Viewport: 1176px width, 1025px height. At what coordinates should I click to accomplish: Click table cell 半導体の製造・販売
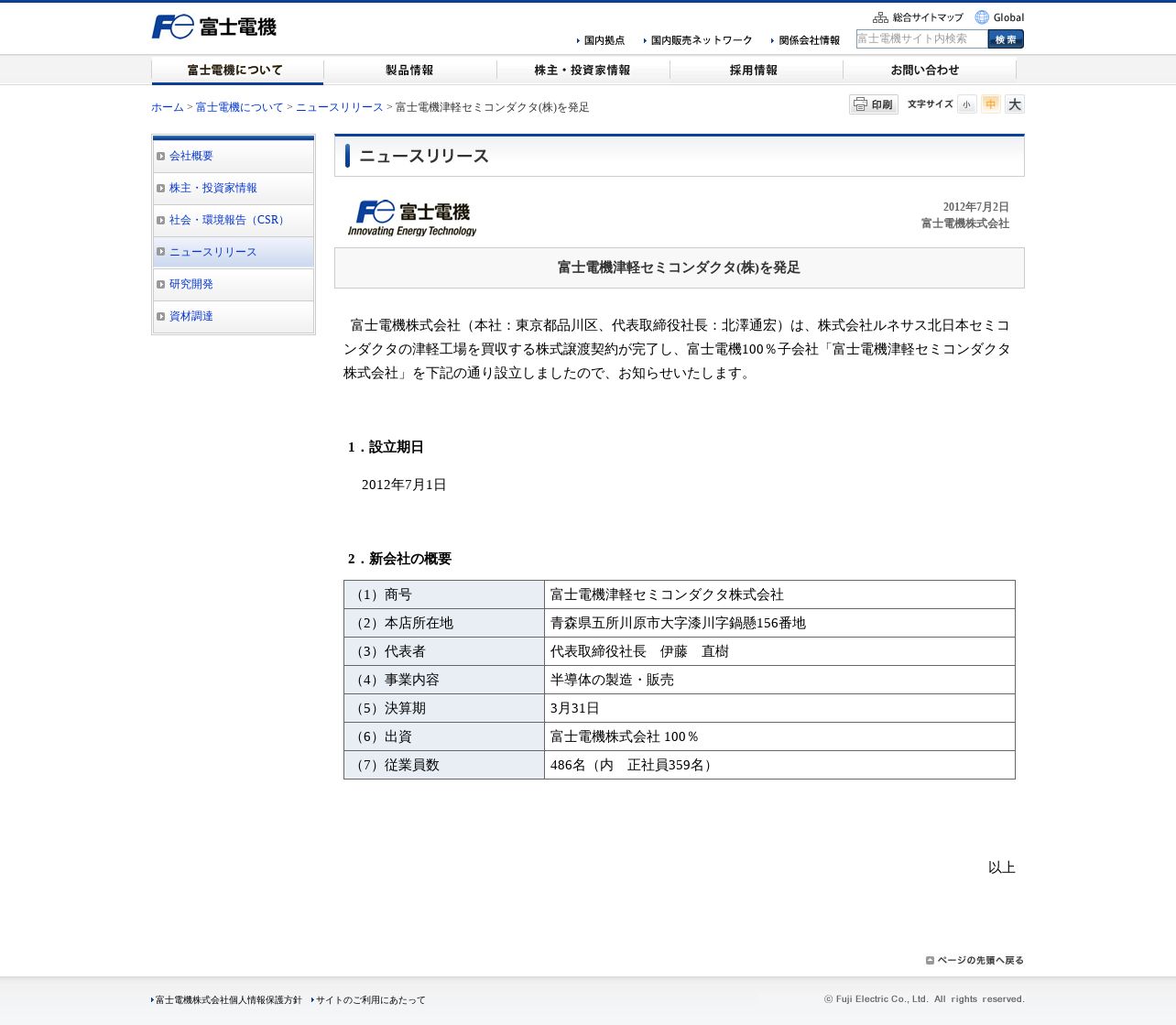pos(779,680)
